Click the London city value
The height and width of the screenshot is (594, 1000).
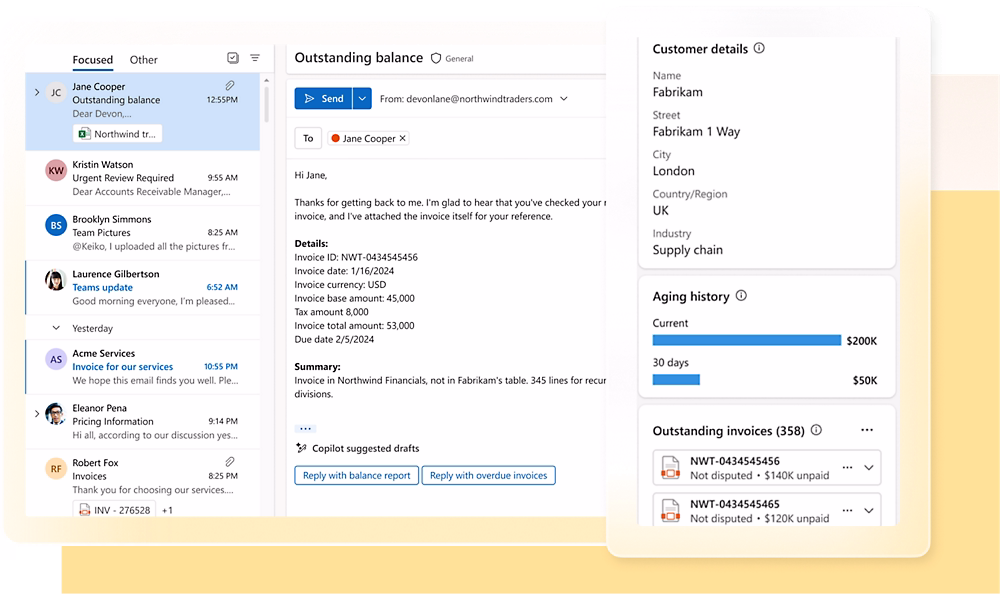point(673,171)
